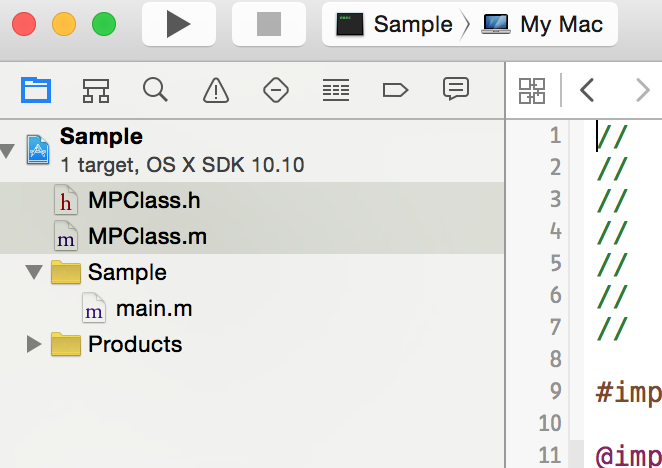The image size is (662, 468).
Task: Click '1 target, OS X SDK 10.10' text
Action: 182,165
